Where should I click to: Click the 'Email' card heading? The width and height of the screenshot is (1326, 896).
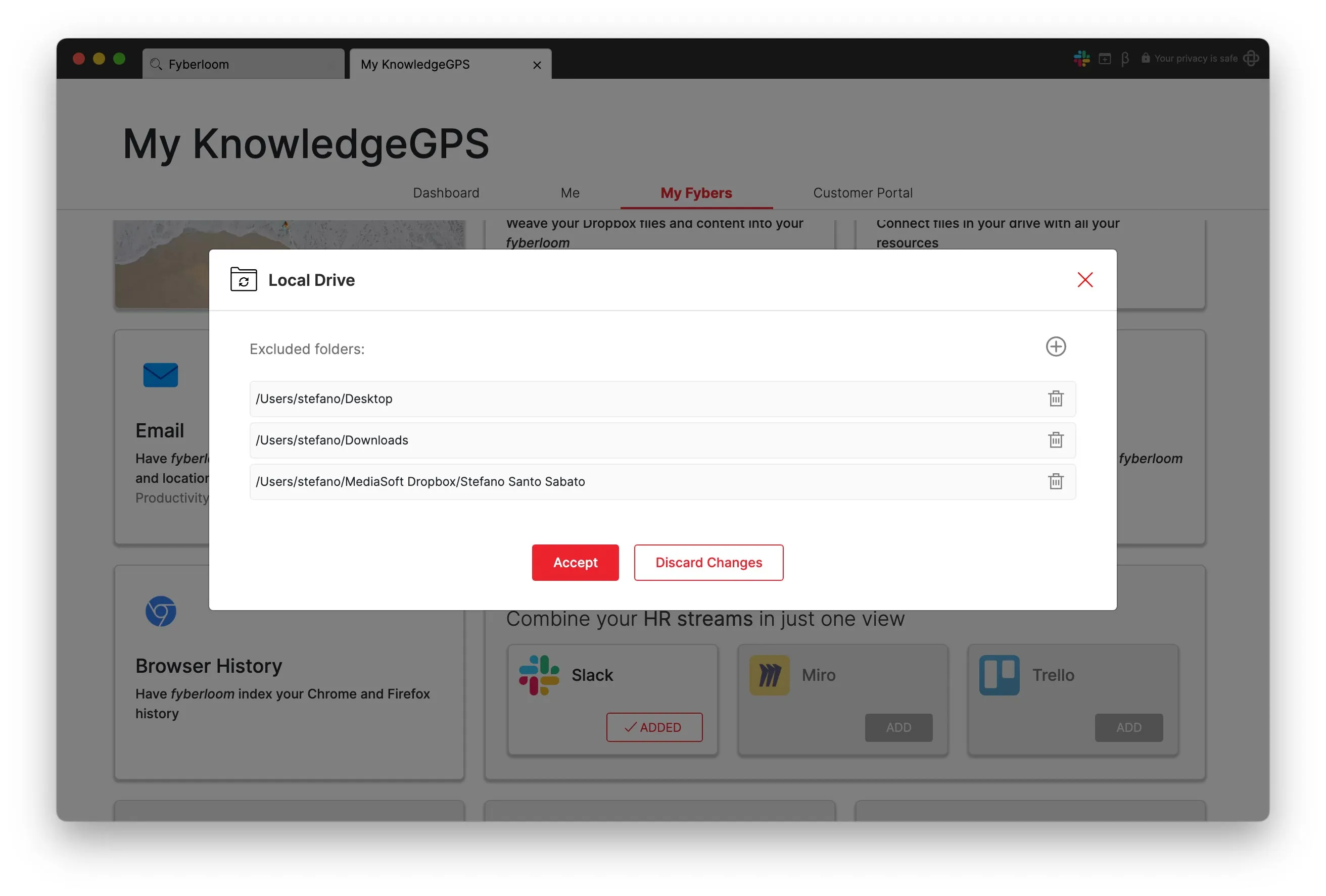[159, 430]
